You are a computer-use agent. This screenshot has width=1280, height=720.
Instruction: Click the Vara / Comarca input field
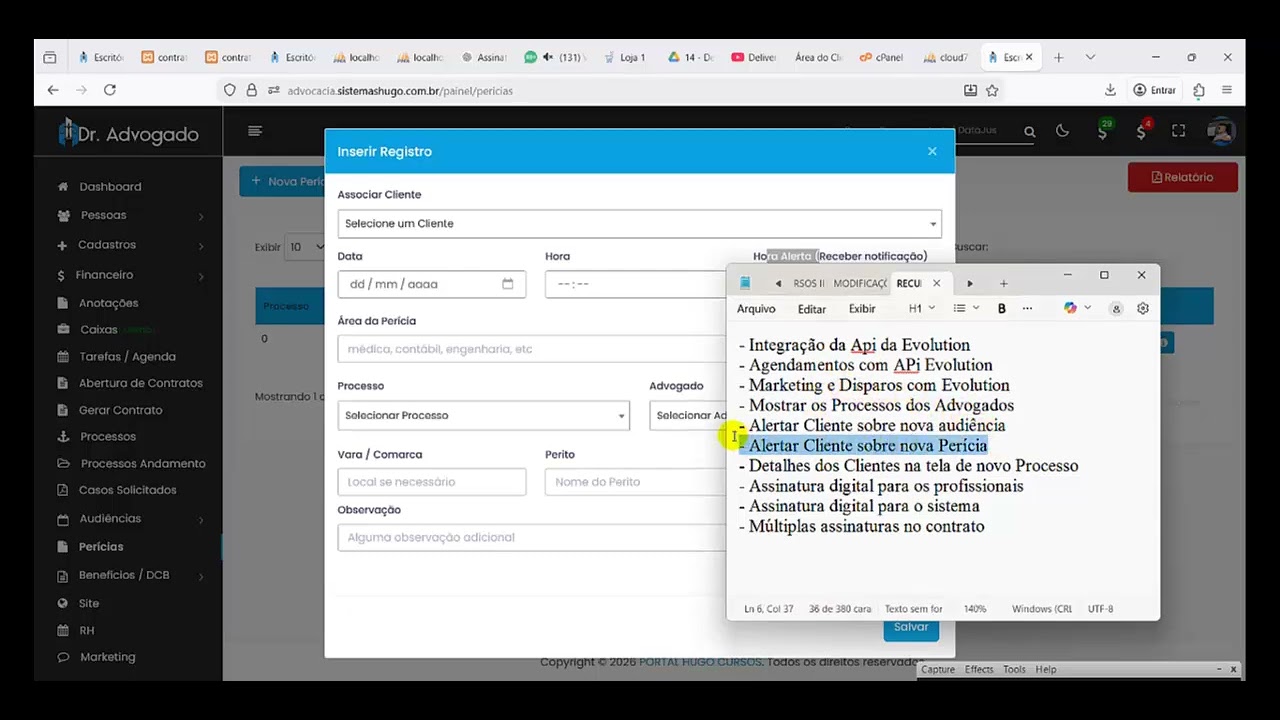pyautogui.click(x=431, y=482)
